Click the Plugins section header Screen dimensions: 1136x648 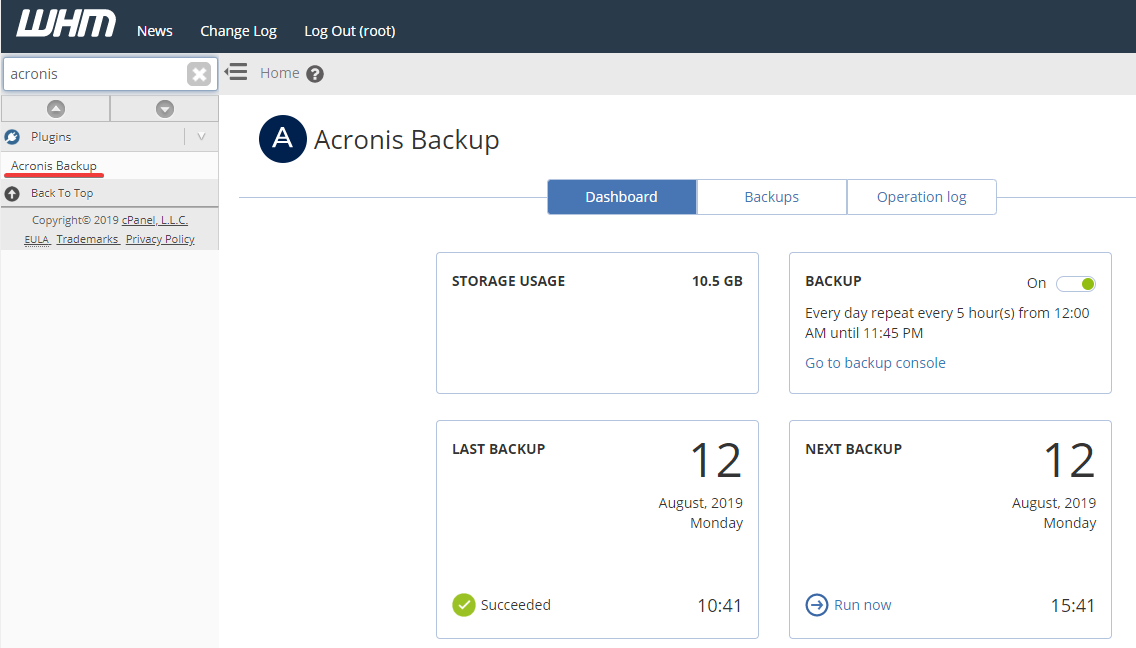pyautogui.click(x=110, y=137)
